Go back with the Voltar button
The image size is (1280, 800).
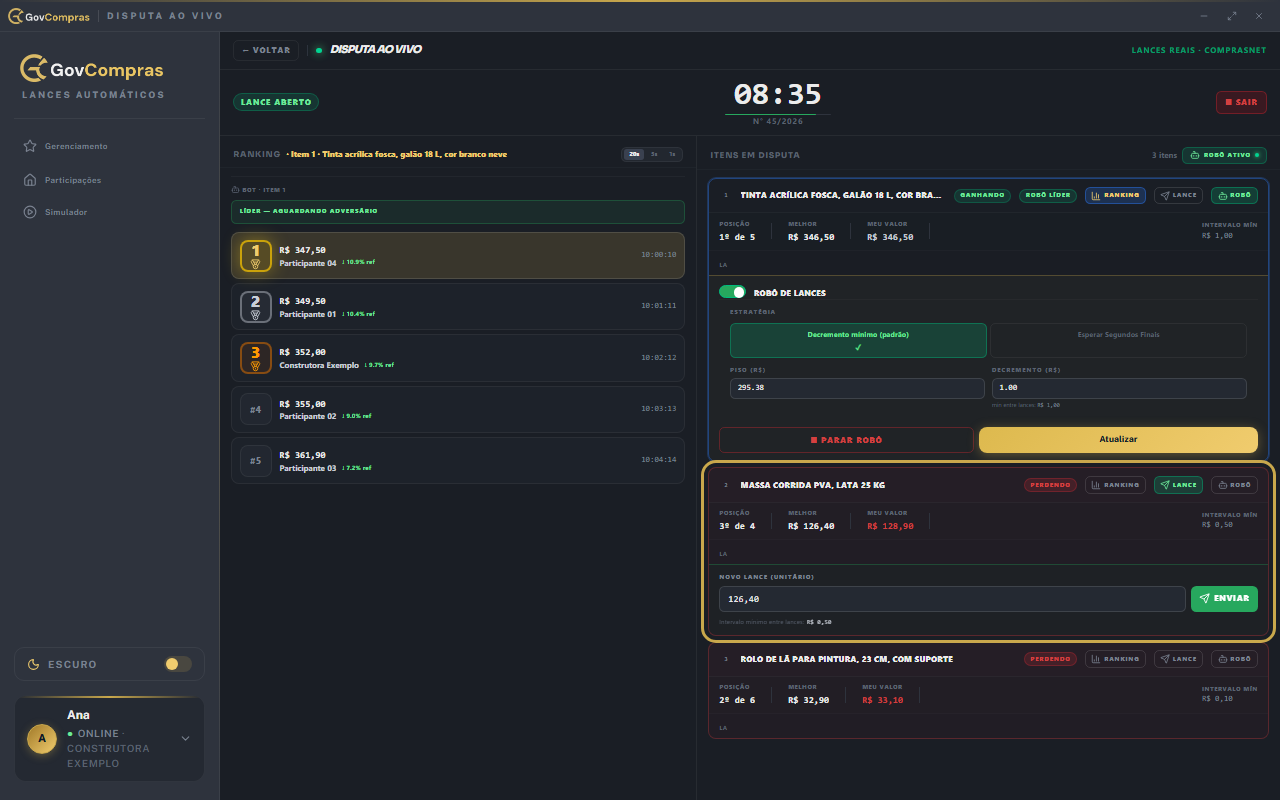266,50
